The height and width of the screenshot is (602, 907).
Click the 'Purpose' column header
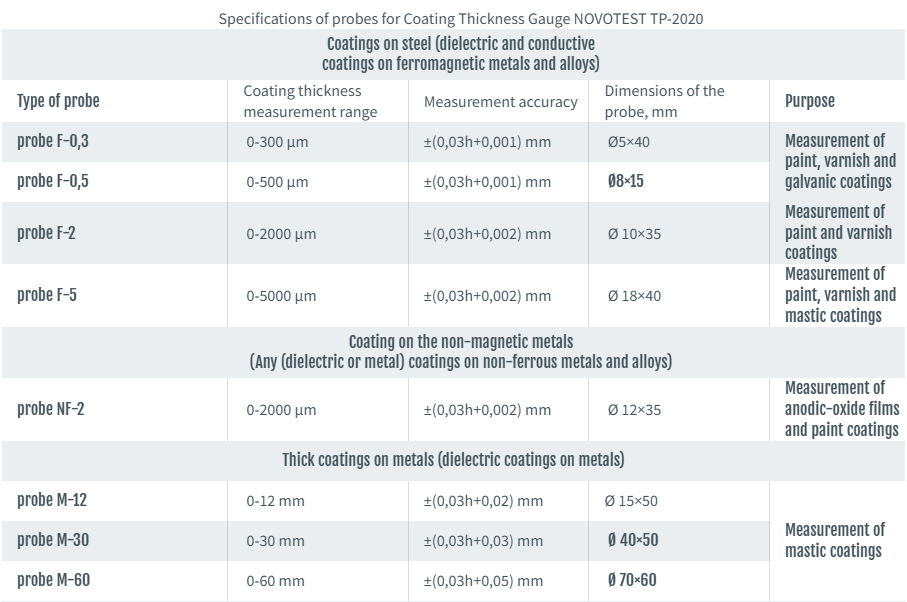point(809,101)
